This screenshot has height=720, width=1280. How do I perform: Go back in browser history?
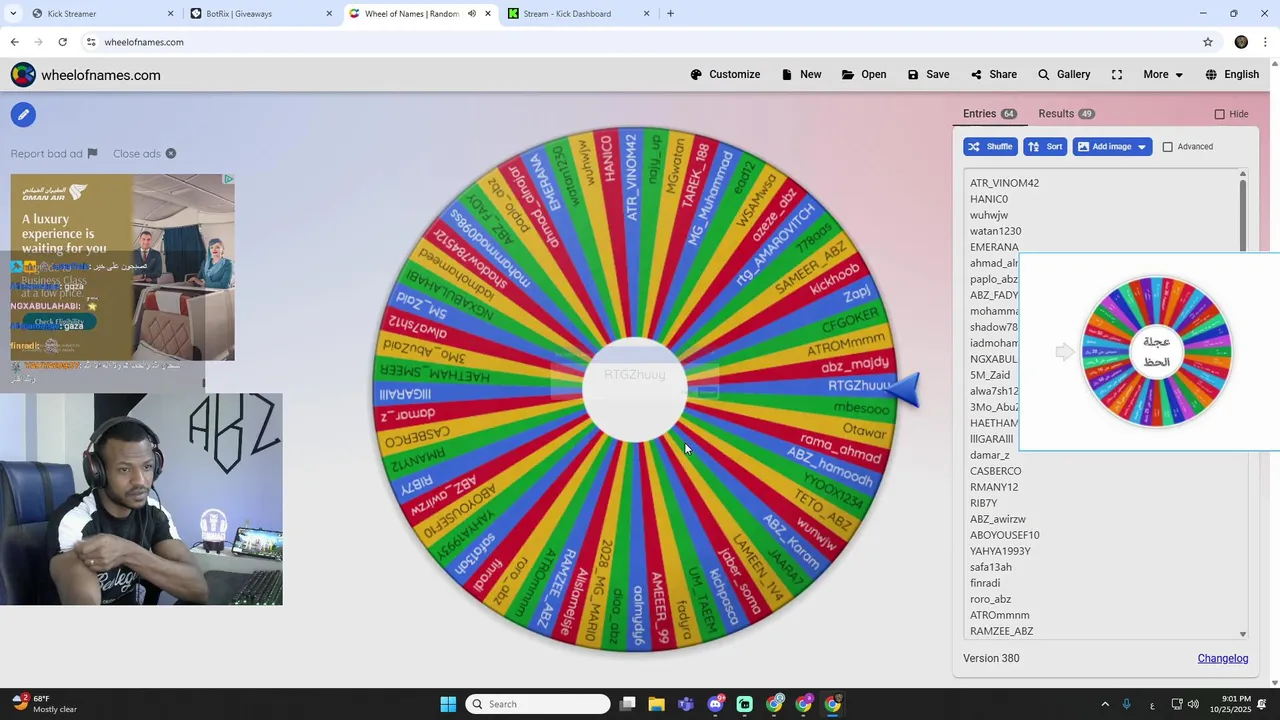point(14,42)
